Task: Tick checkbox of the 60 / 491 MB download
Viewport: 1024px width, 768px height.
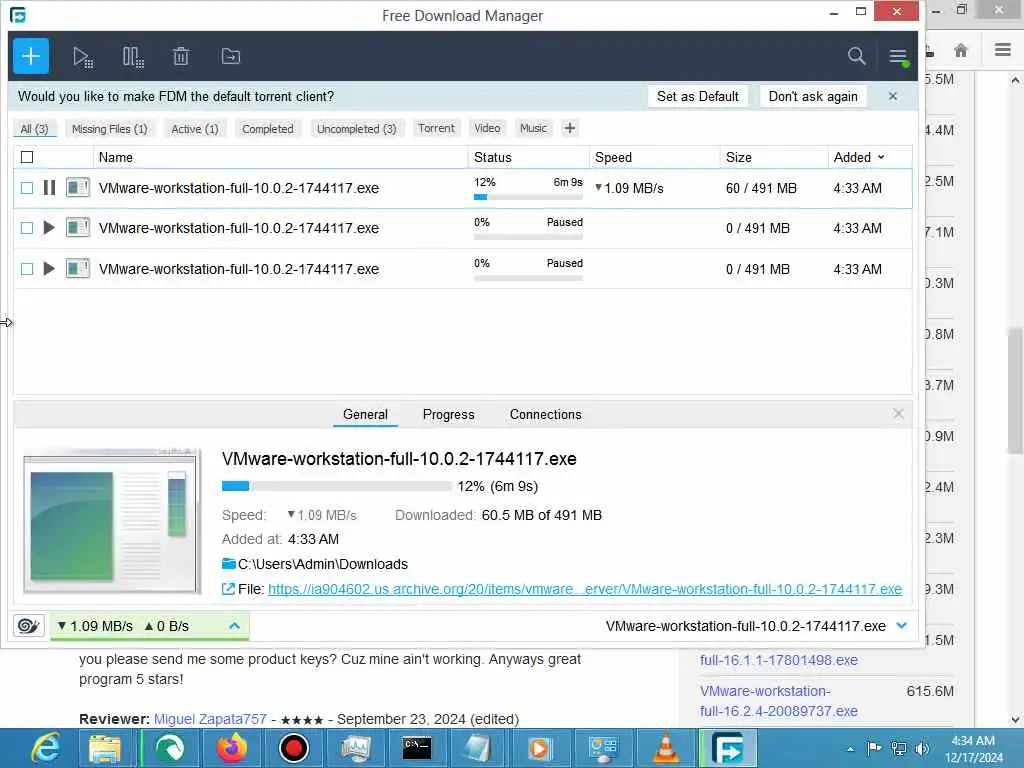Action: coord(27,188)
